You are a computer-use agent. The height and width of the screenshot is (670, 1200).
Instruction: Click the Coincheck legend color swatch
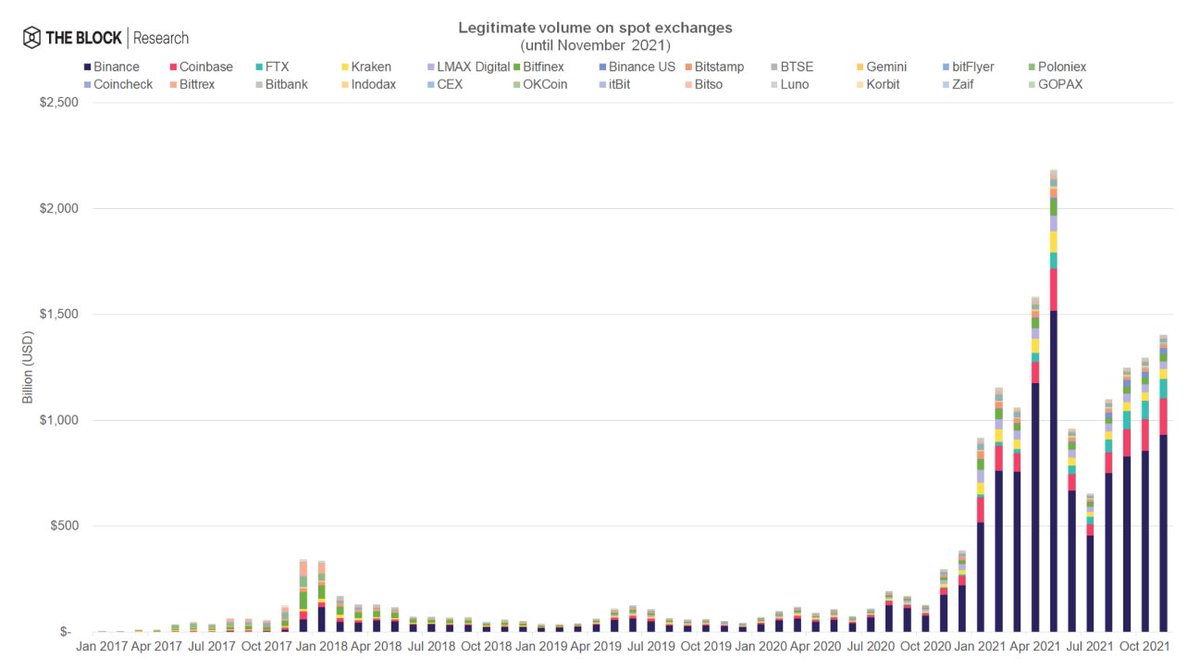[84, 84]
